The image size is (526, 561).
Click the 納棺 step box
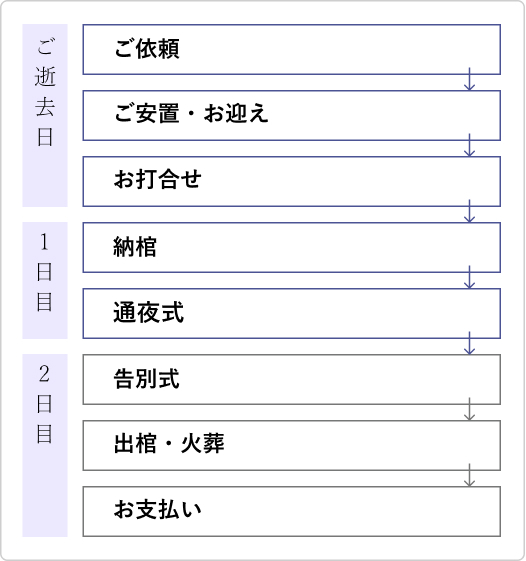pos(292,247)
